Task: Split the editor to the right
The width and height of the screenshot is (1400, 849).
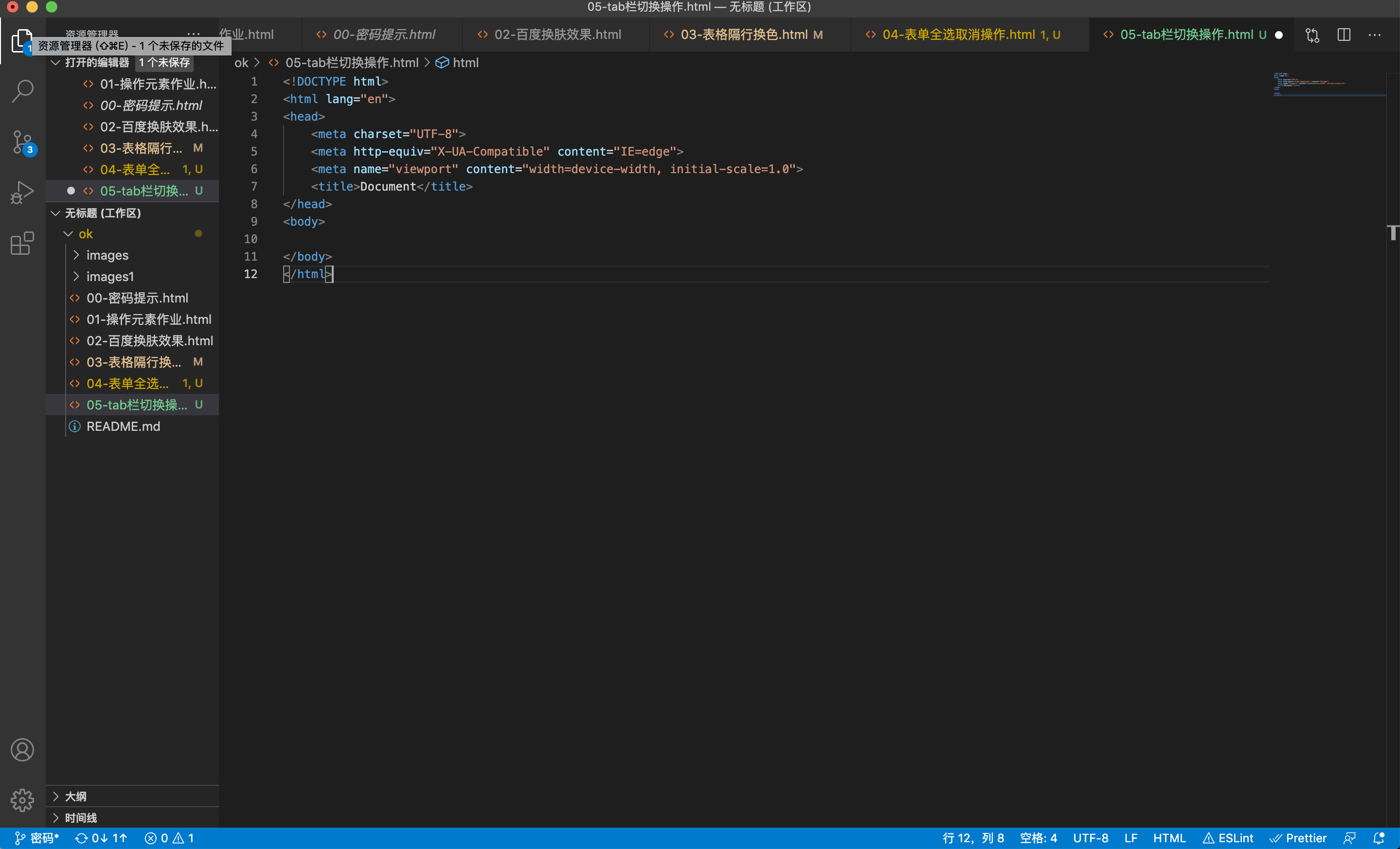Action: [x=1344, y=35]
